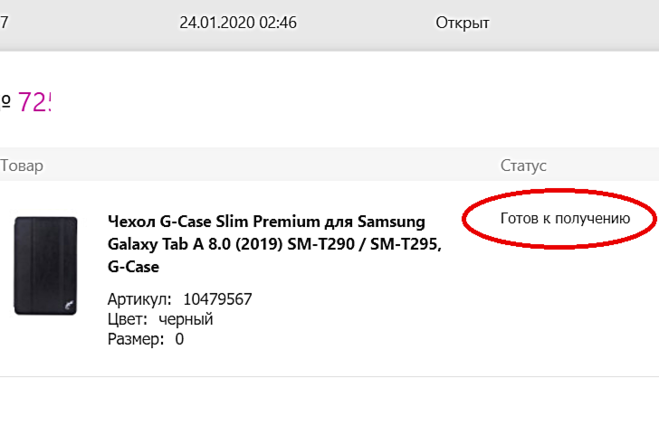Select the color value черный
659x435 pixels.
point(186,319)
